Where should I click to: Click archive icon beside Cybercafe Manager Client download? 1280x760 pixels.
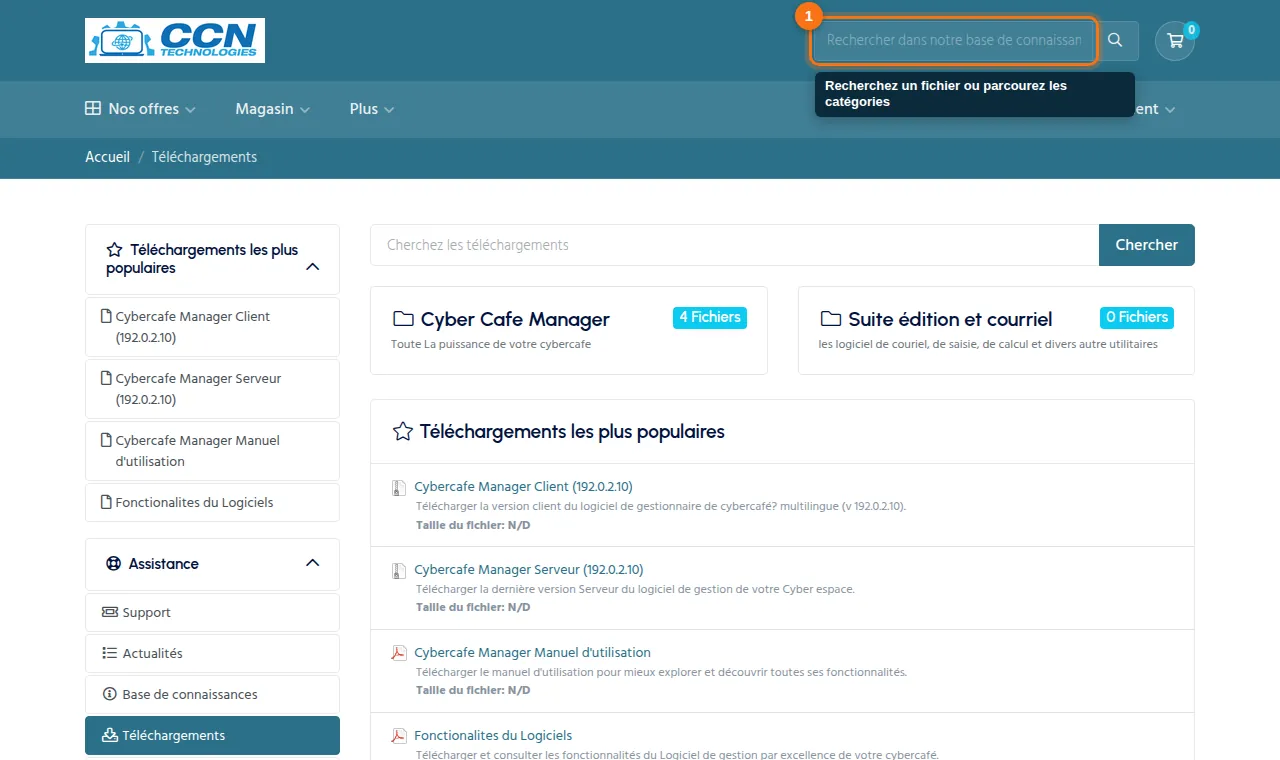pos(398,488)
